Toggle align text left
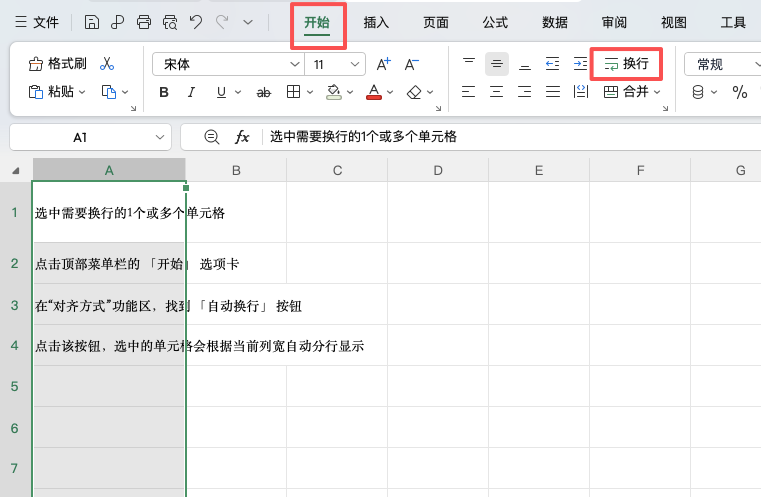Screen dimensions: 761x497 coord(468,92)
